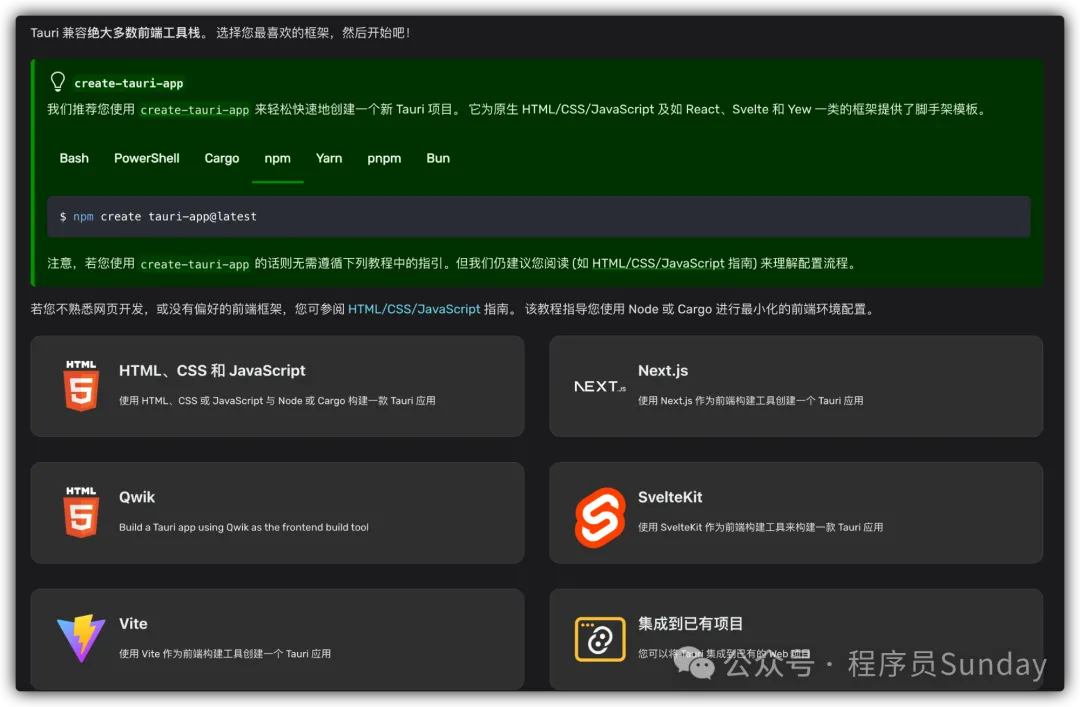Select the npm tab
The height and width of the screenshot is (707, 1080).
point(277,158)
